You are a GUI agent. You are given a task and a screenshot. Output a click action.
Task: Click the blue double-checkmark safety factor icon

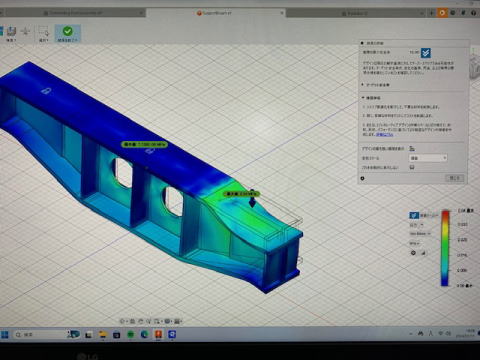tap(426, 53)
